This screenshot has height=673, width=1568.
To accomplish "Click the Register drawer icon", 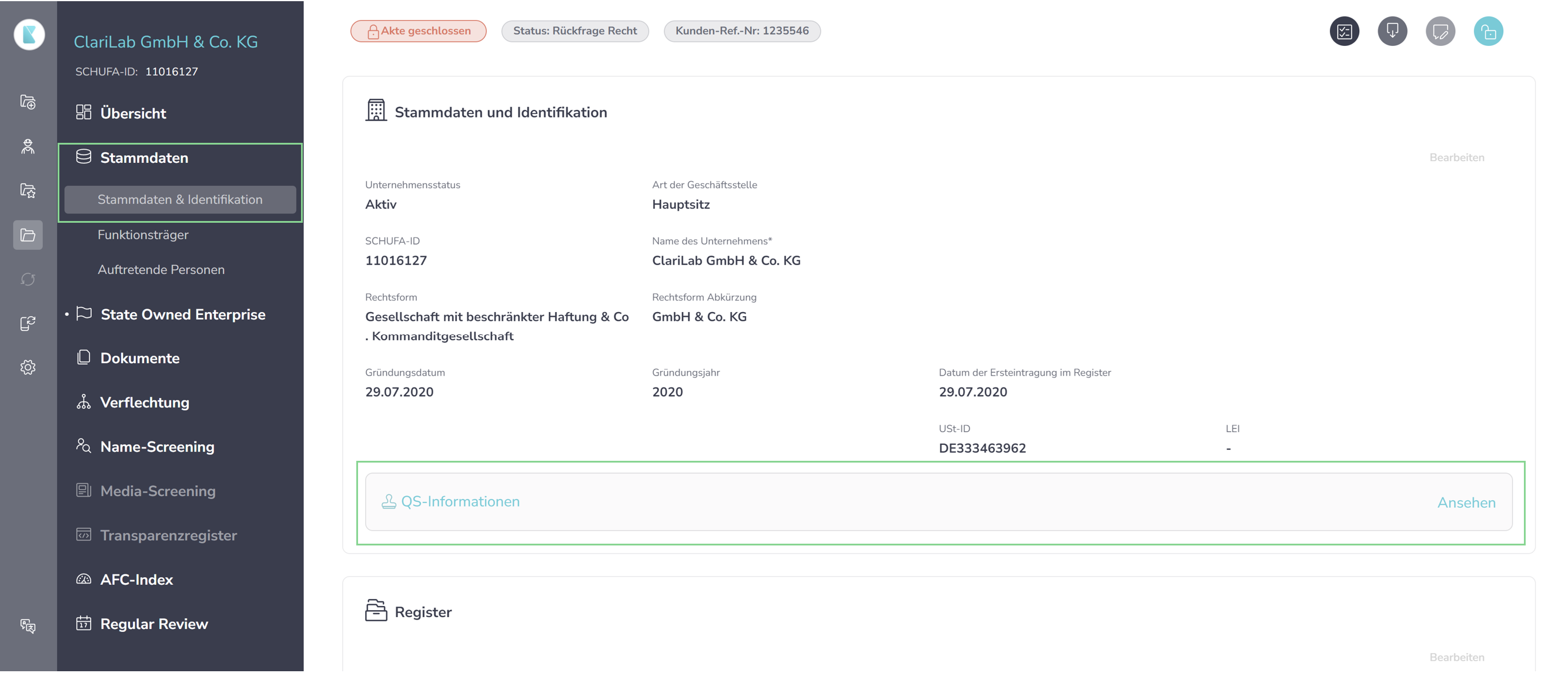I will [x=376, y=610].
